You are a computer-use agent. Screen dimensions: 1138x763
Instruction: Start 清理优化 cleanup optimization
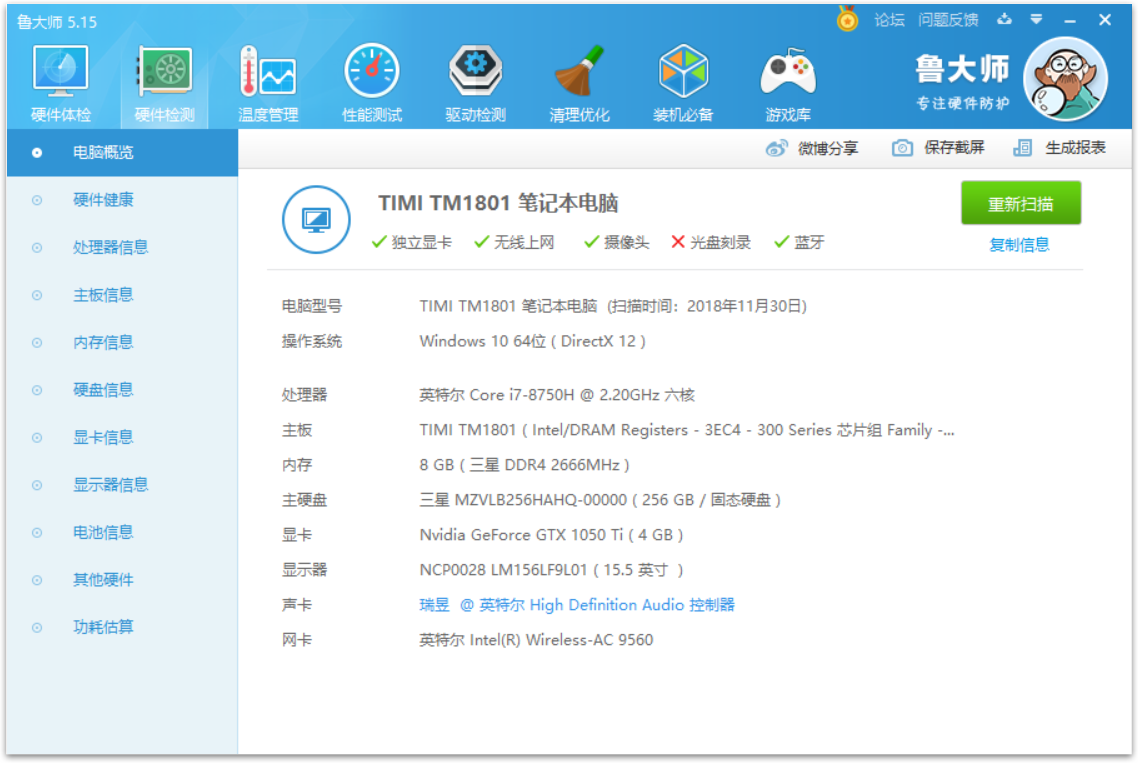click(578, 80)
